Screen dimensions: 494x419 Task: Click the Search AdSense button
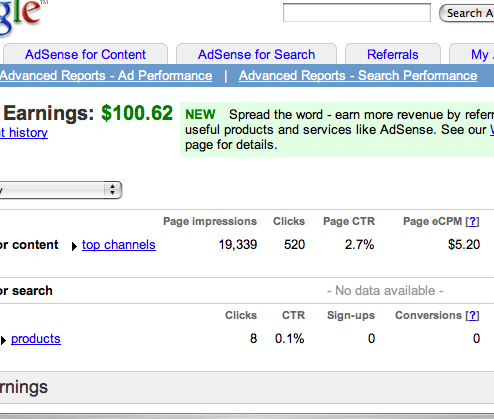tap(467, 13)
